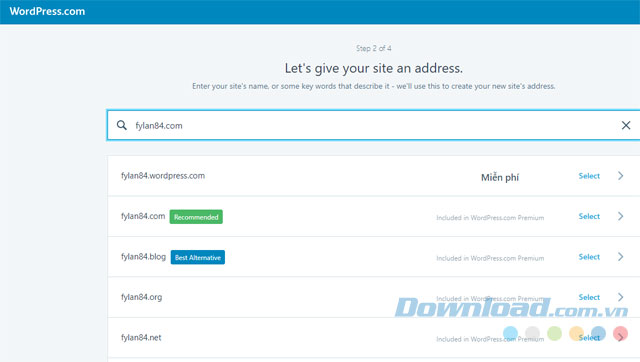Click the WordPress.com logo

pyautogui.click(x=47, y=11)
